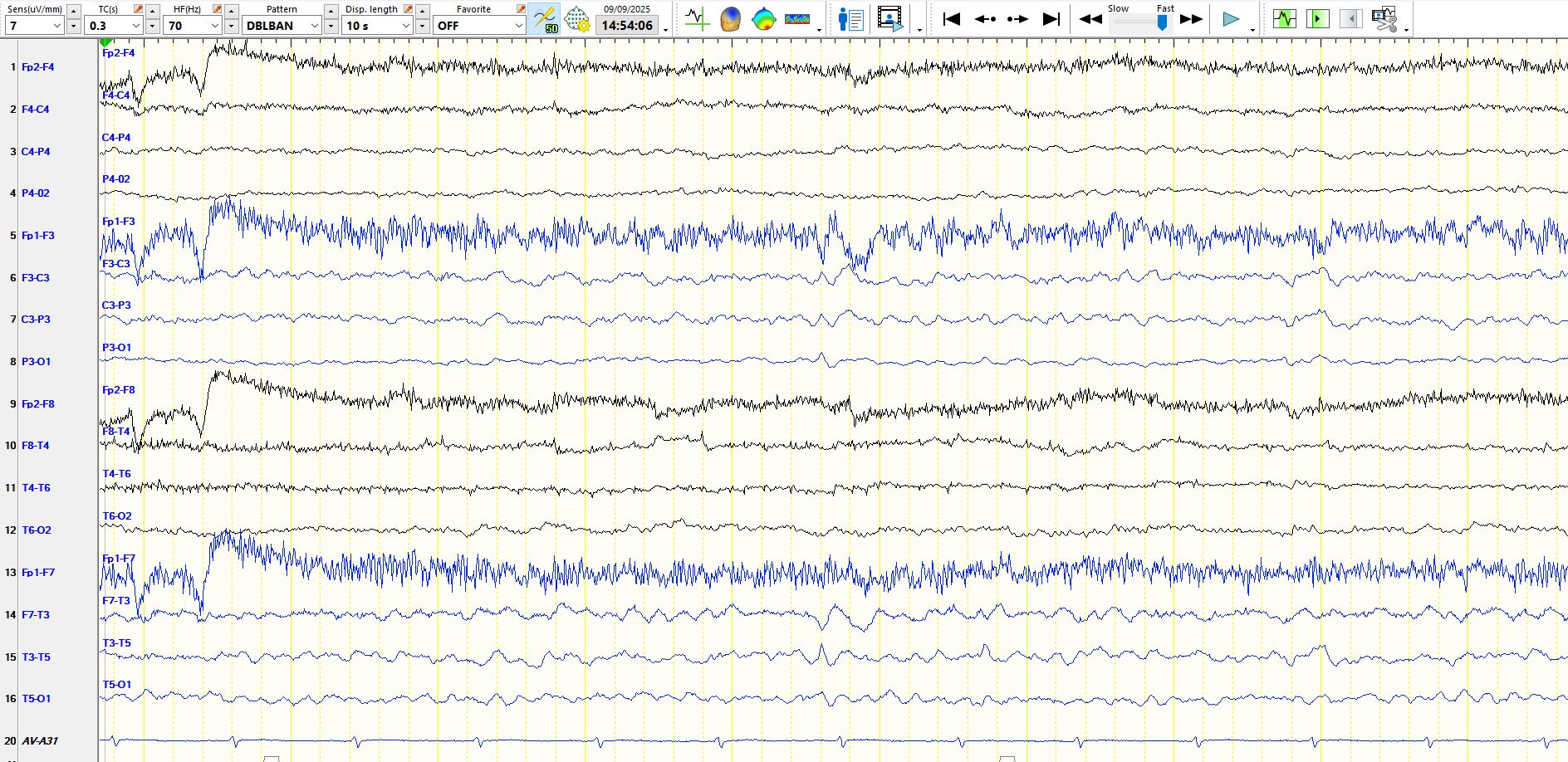The height and width of the screenshot is (762, 1568).
Task: Click the Sens up stepper arrow
Action: [74, 11]
